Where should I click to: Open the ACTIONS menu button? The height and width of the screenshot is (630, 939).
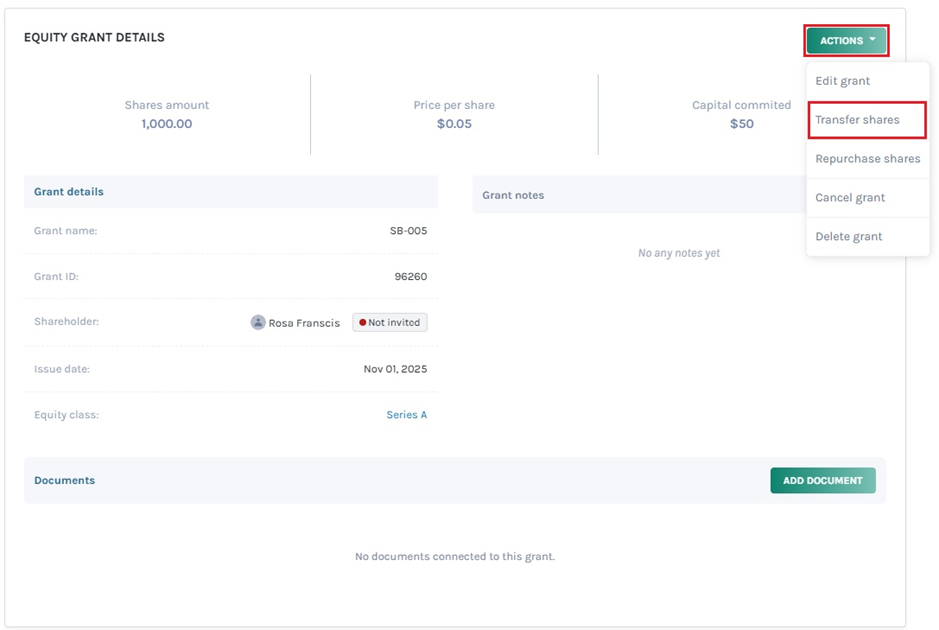pos(846,41)
